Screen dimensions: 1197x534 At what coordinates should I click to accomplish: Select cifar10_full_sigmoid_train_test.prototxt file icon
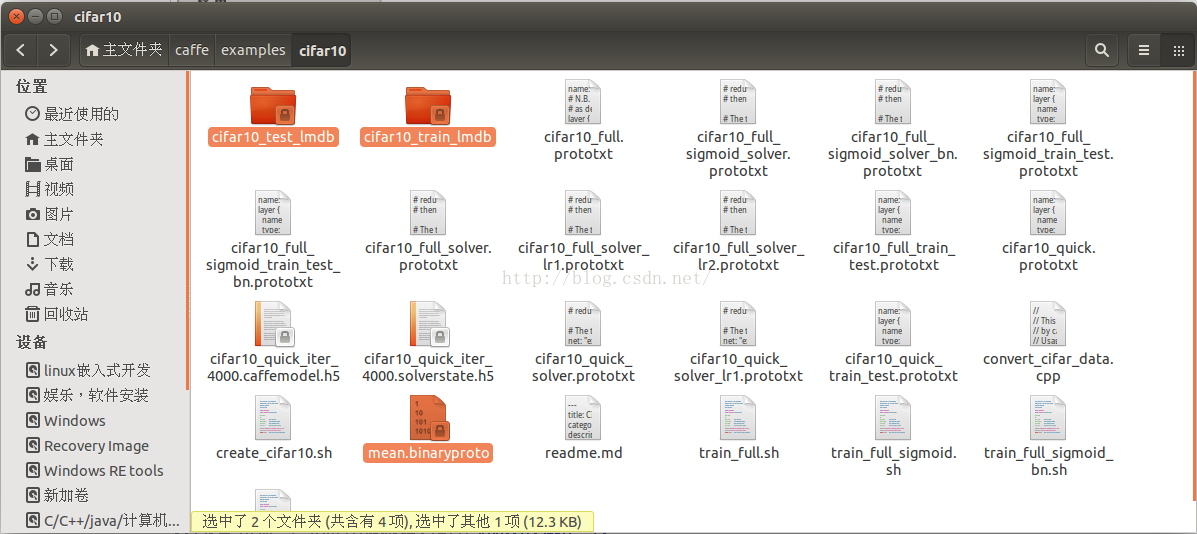1047,102
